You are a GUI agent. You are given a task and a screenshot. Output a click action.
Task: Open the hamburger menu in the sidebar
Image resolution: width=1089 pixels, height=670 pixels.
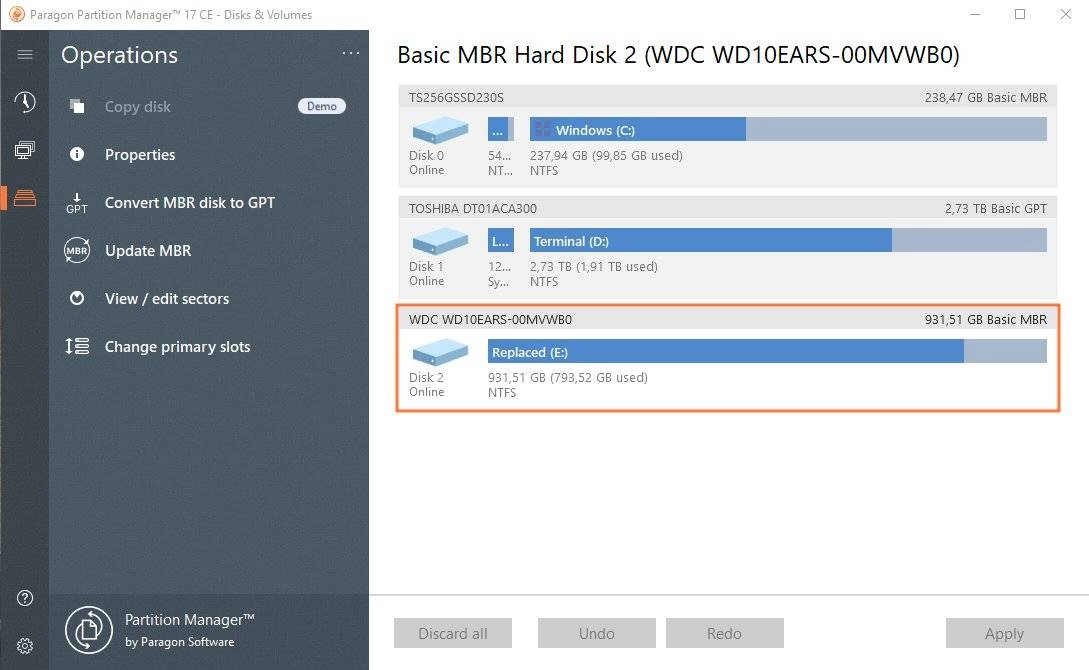[x=25, y=55]
